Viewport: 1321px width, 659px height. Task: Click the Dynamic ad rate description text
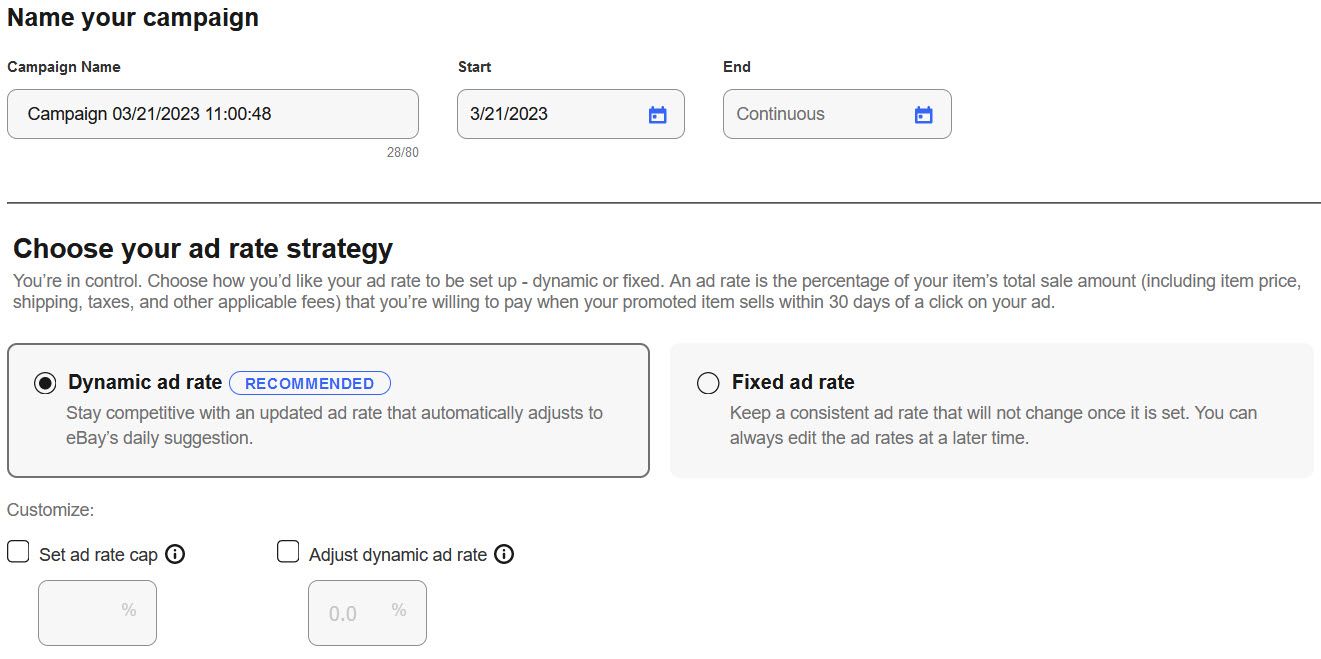tap(334, 425)
